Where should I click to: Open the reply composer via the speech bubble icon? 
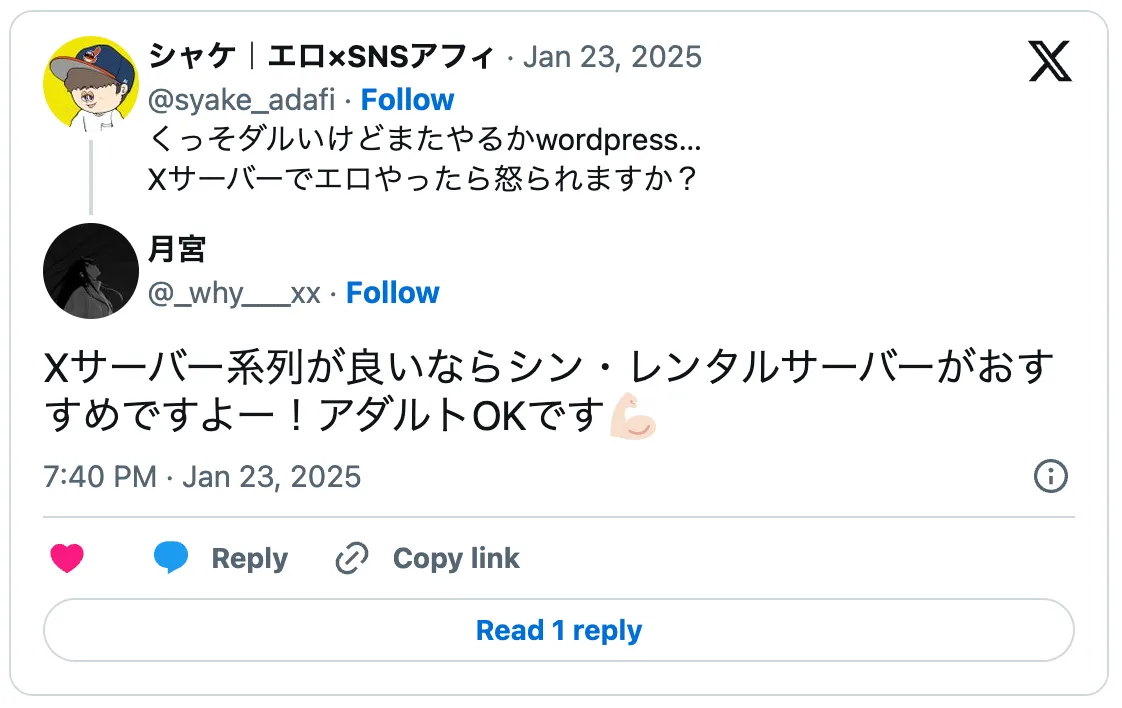pyautogui.click(x=170, y=558)
